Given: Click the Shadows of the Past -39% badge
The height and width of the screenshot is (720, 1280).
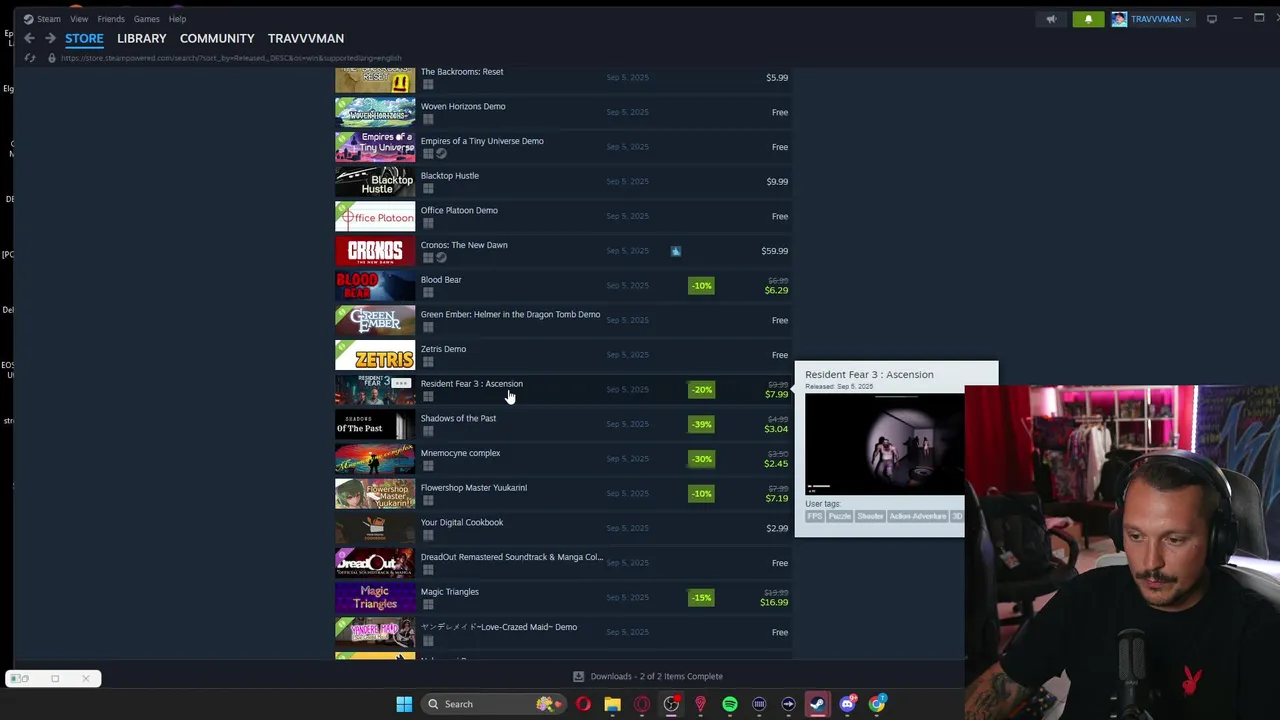Looking at the screenshot, I should coord(701,424).
